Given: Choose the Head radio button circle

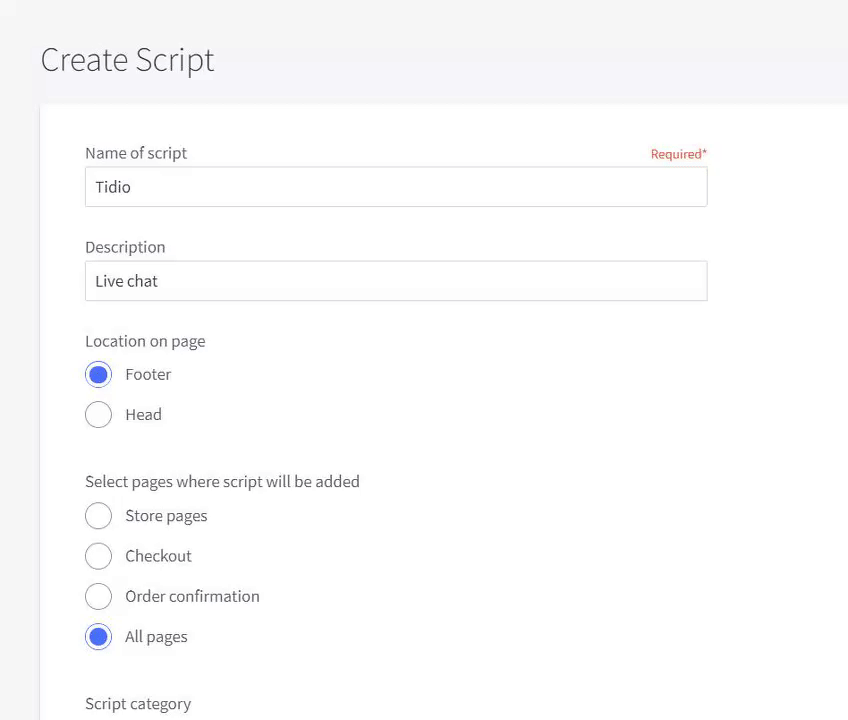Looking at the screenshot, I should (98, 414).
